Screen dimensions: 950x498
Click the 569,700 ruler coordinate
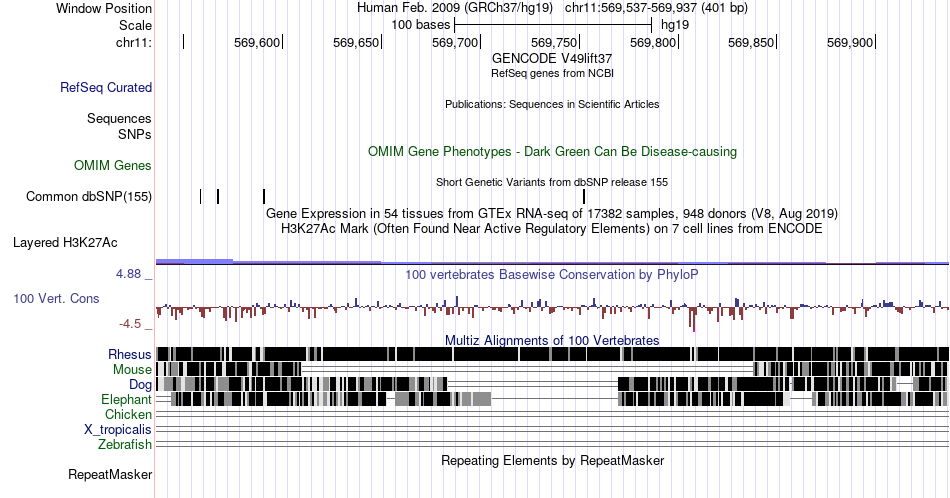[455, 42]
